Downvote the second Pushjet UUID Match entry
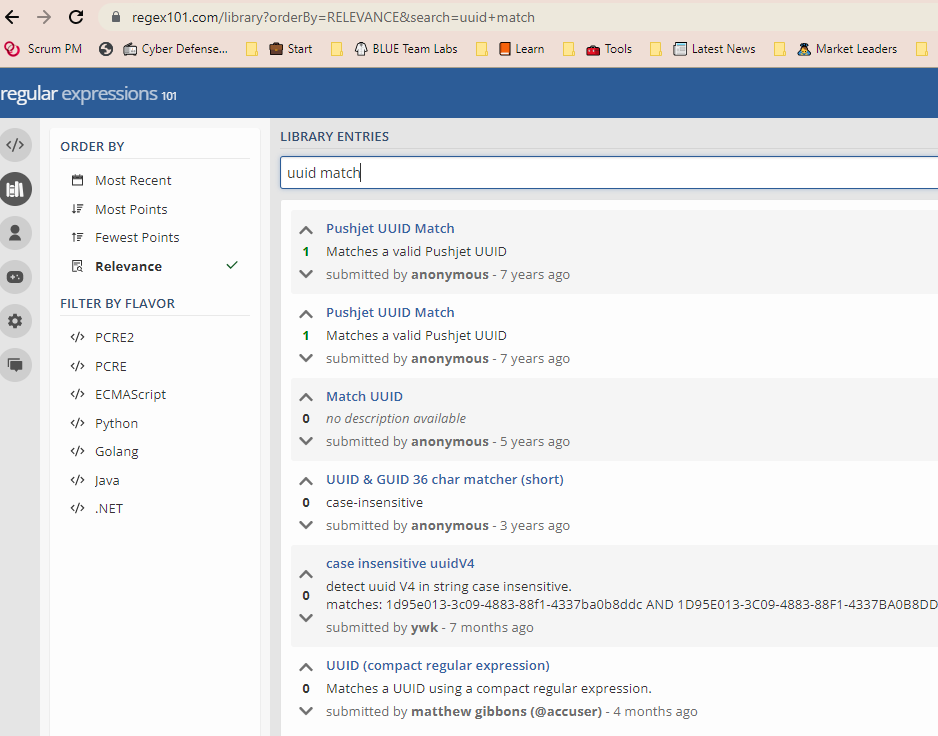 306,358
